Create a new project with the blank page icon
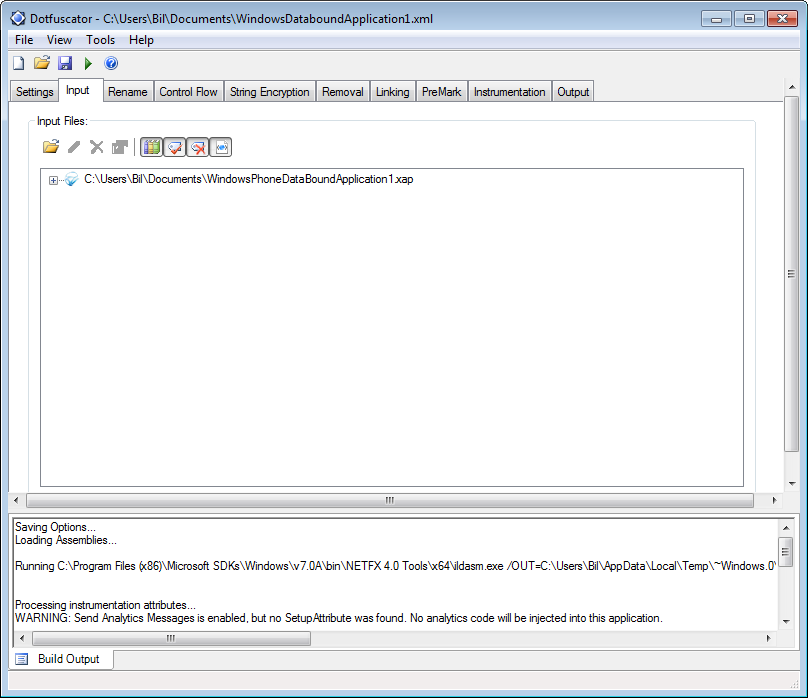The image size is (808, 698). click(19, 63)
